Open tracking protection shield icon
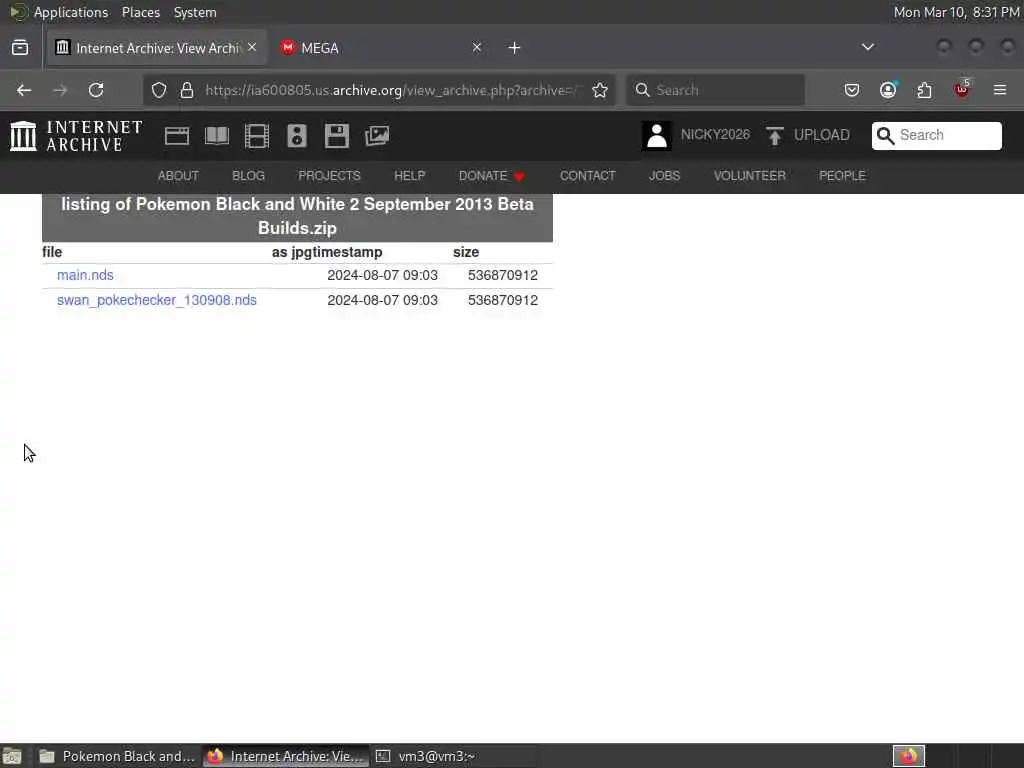This screenshot has width=1024, height=768. [x=159, y=90]
